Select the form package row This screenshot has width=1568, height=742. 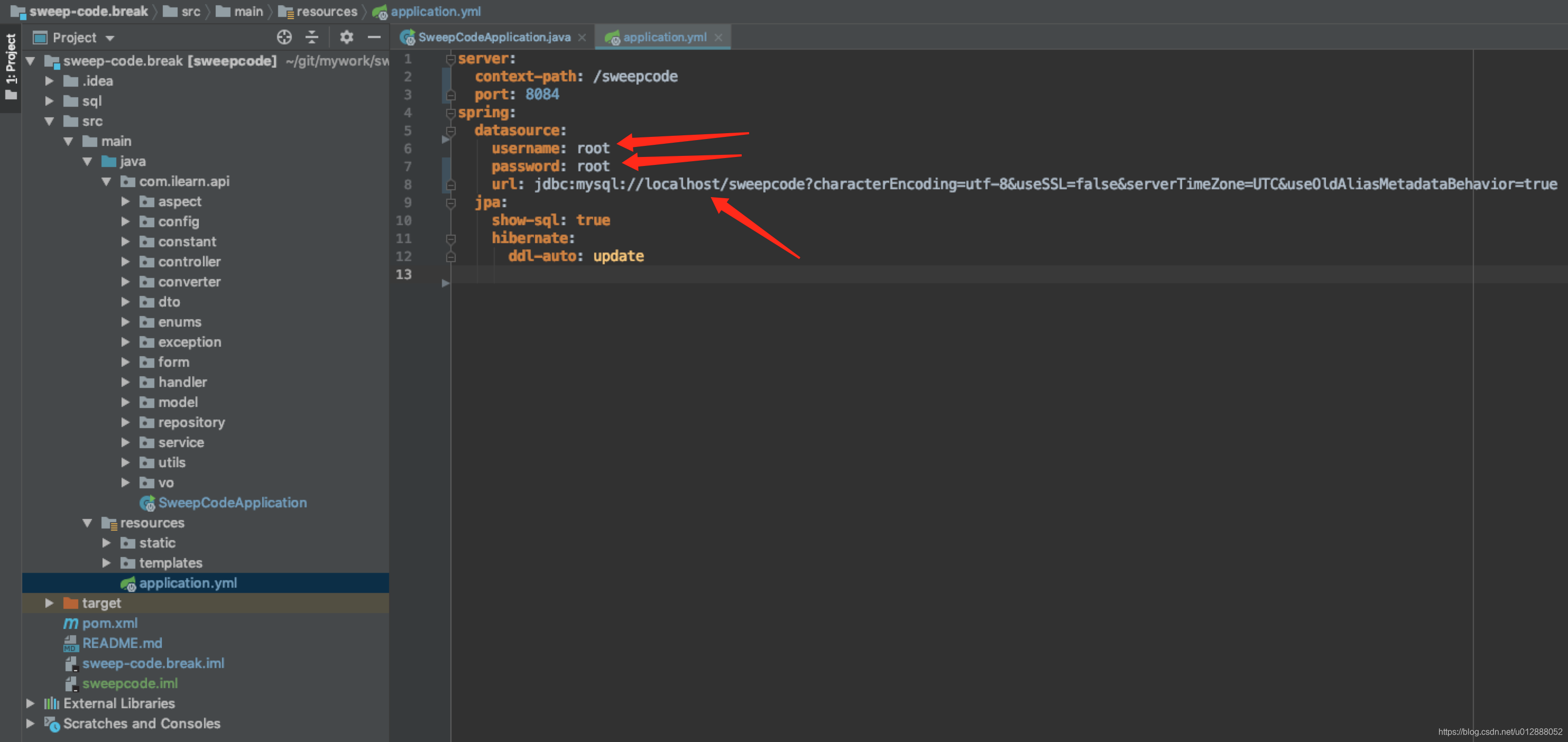pos(205,362)
